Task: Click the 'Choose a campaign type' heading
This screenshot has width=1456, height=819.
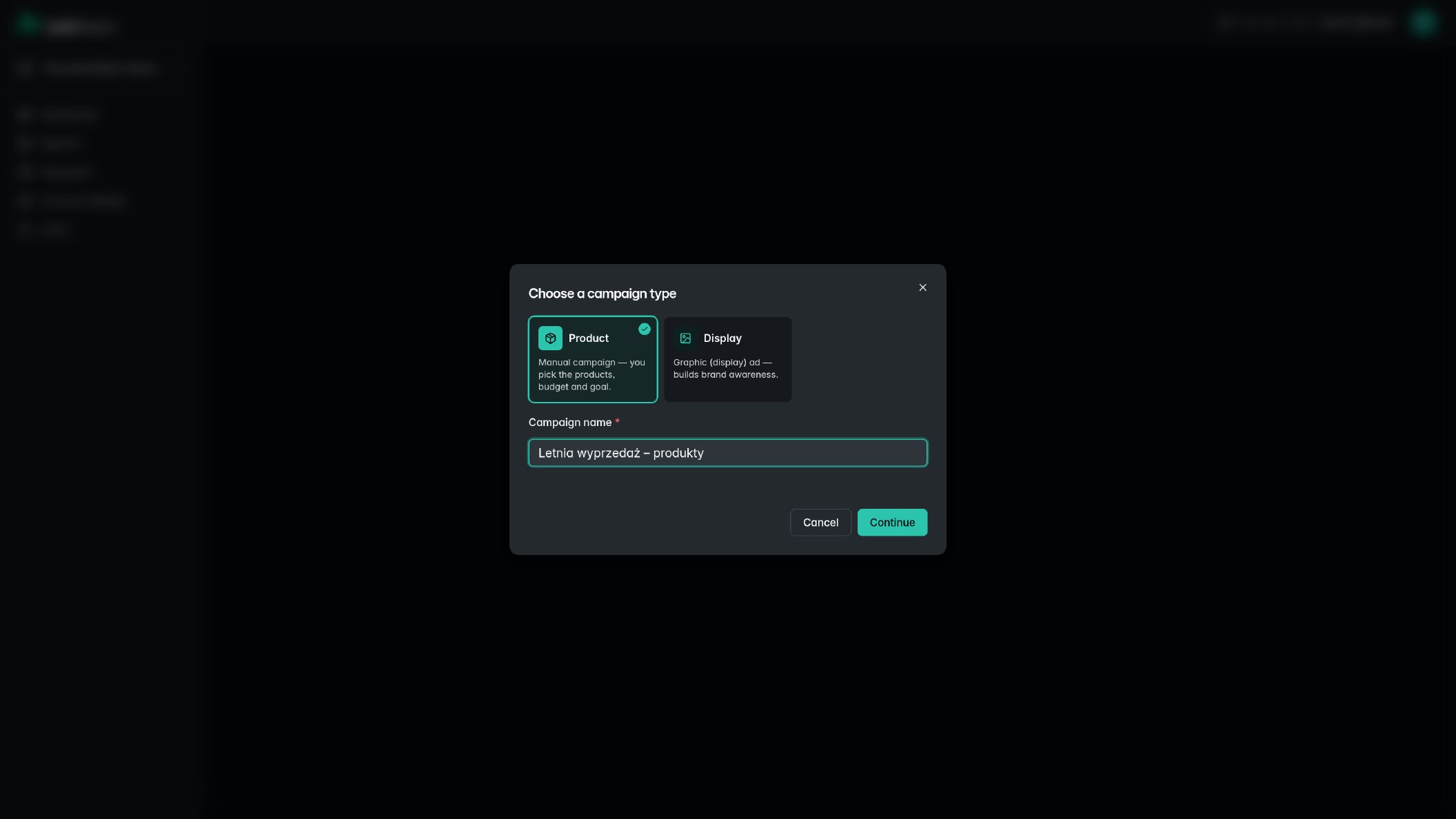Action: pyautogui.click(x=603, y=294)
